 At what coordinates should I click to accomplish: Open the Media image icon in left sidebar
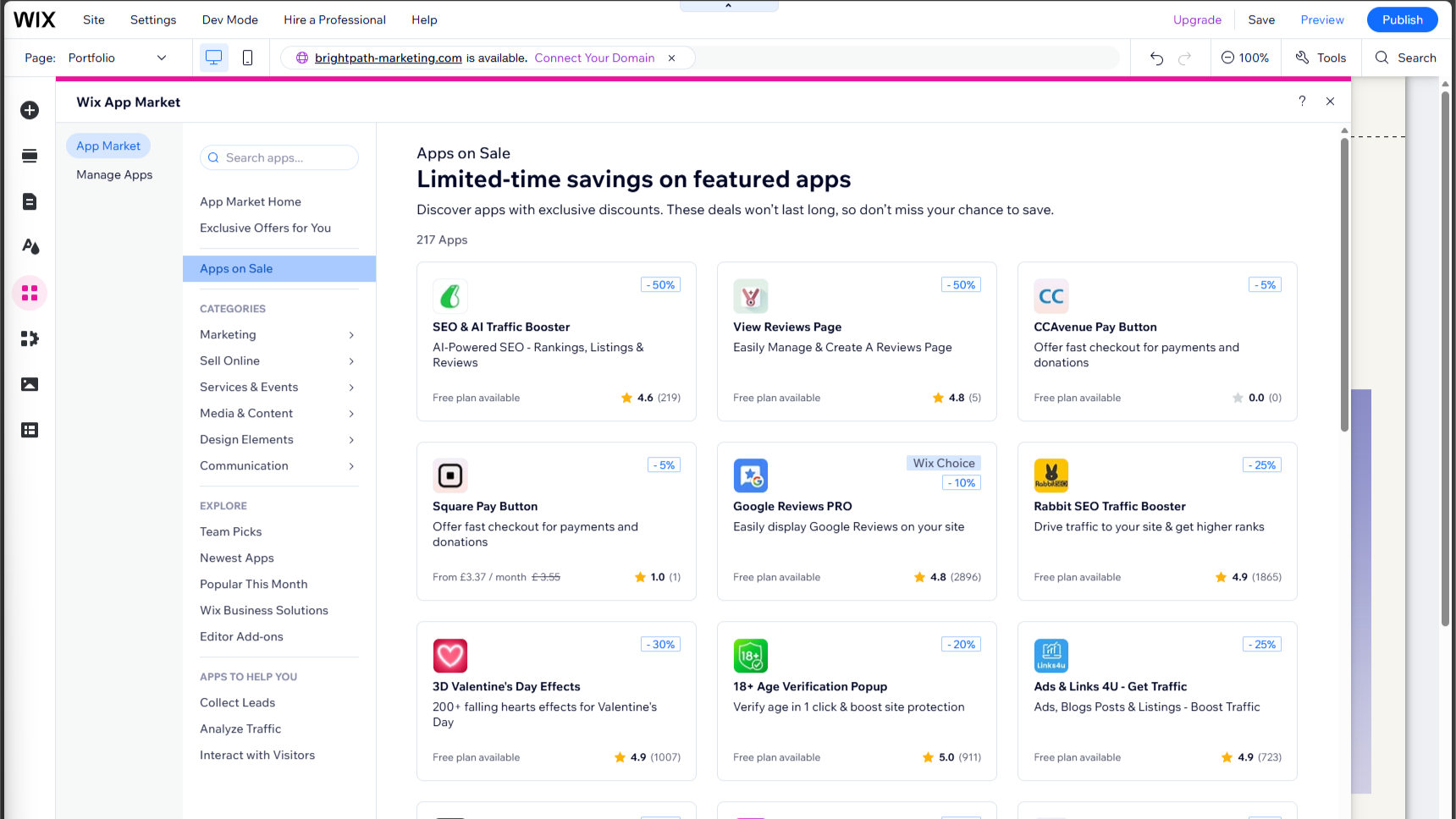click(30, 384)
